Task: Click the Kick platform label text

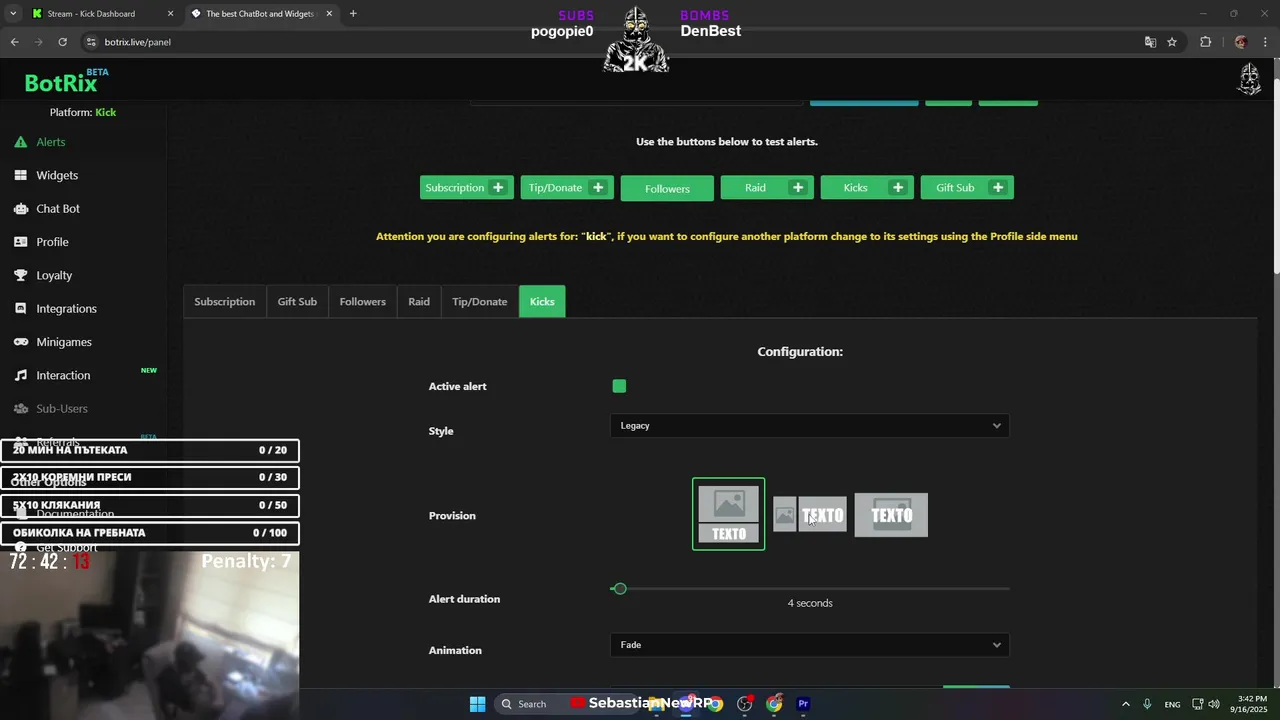Action: pyautogui.click(x=105, y=112)
